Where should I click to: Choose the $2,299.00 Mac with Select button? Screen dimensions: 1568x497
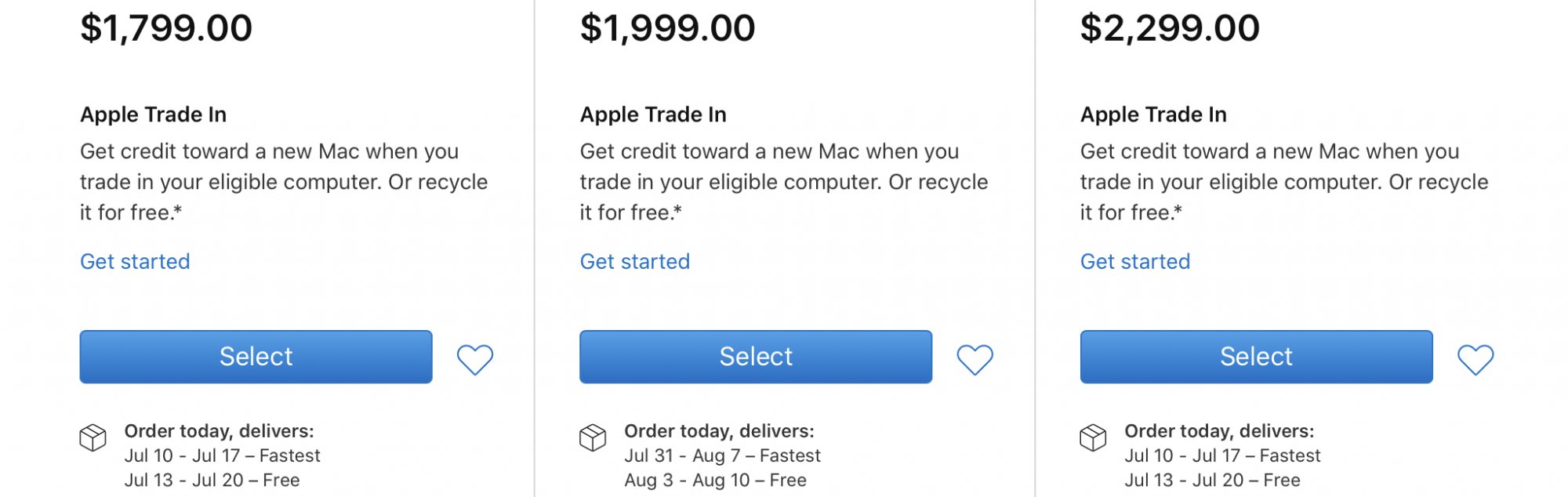(1256, 357)
